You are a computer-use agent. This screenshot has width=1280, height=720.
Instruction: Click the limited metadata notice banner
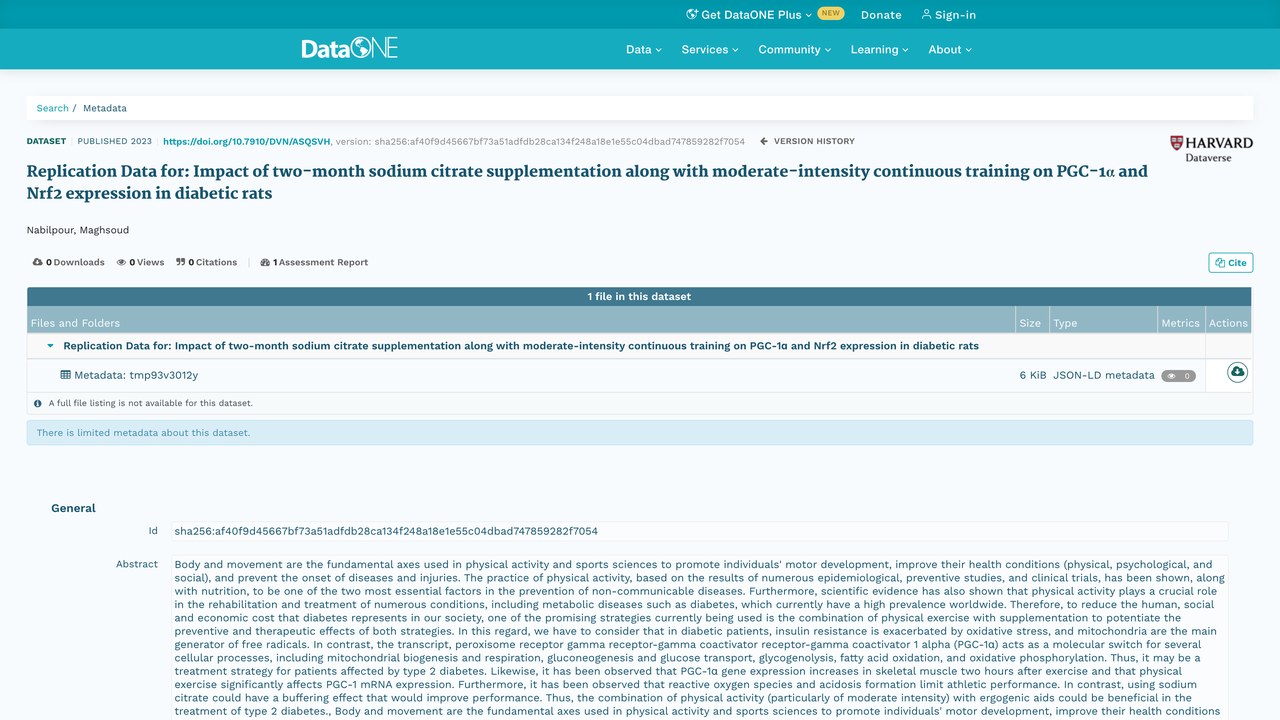(640, 433)
